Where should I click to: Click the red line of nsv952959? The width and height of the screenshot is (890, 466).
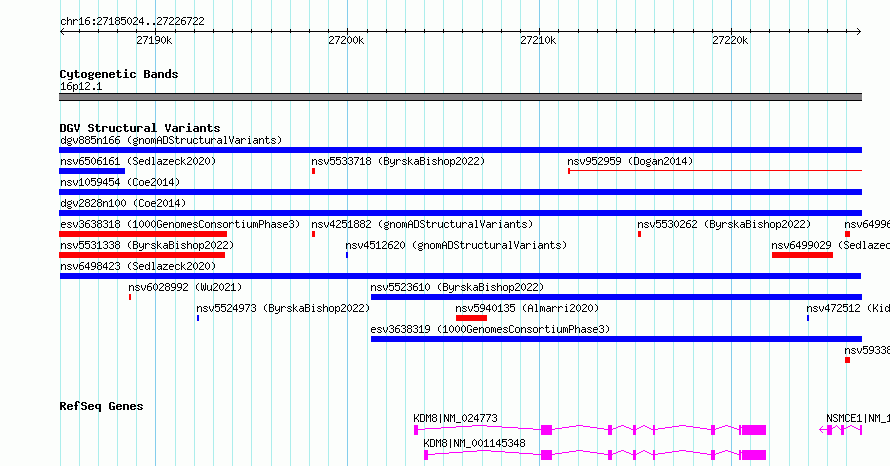coord(715,170)
